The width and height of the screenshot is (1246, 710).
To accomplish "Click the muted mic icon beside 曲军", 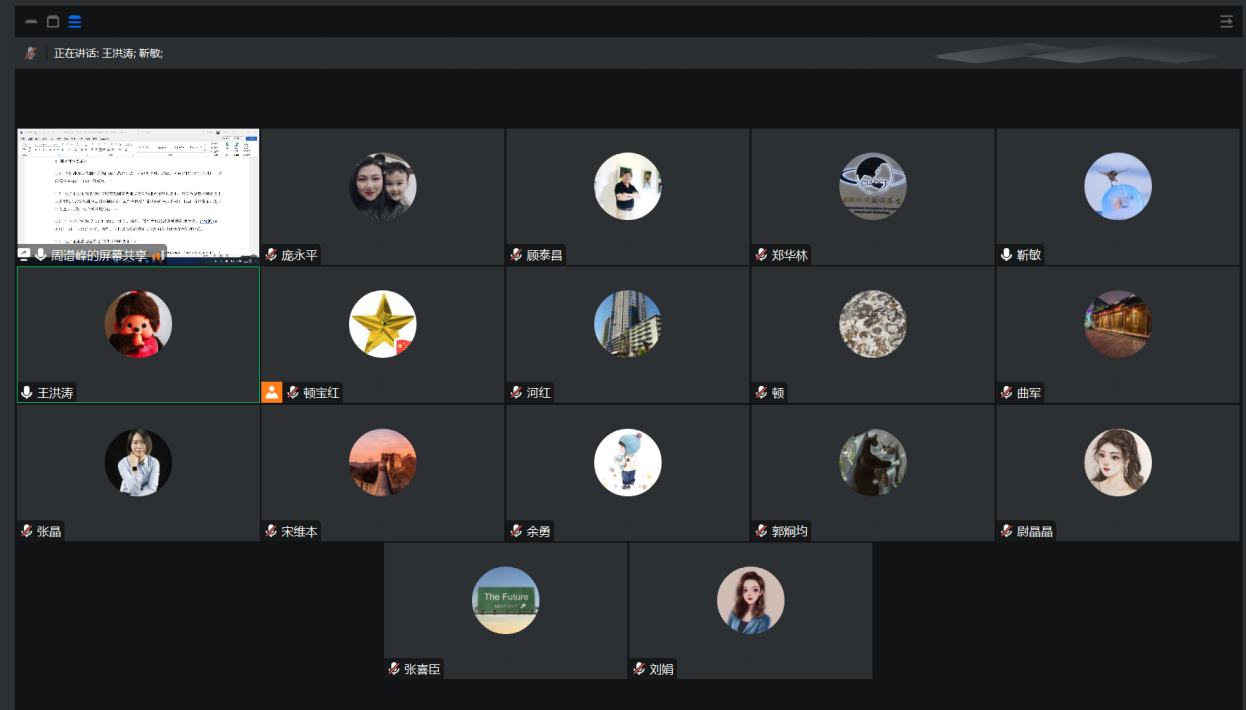I will point(1006,393).
